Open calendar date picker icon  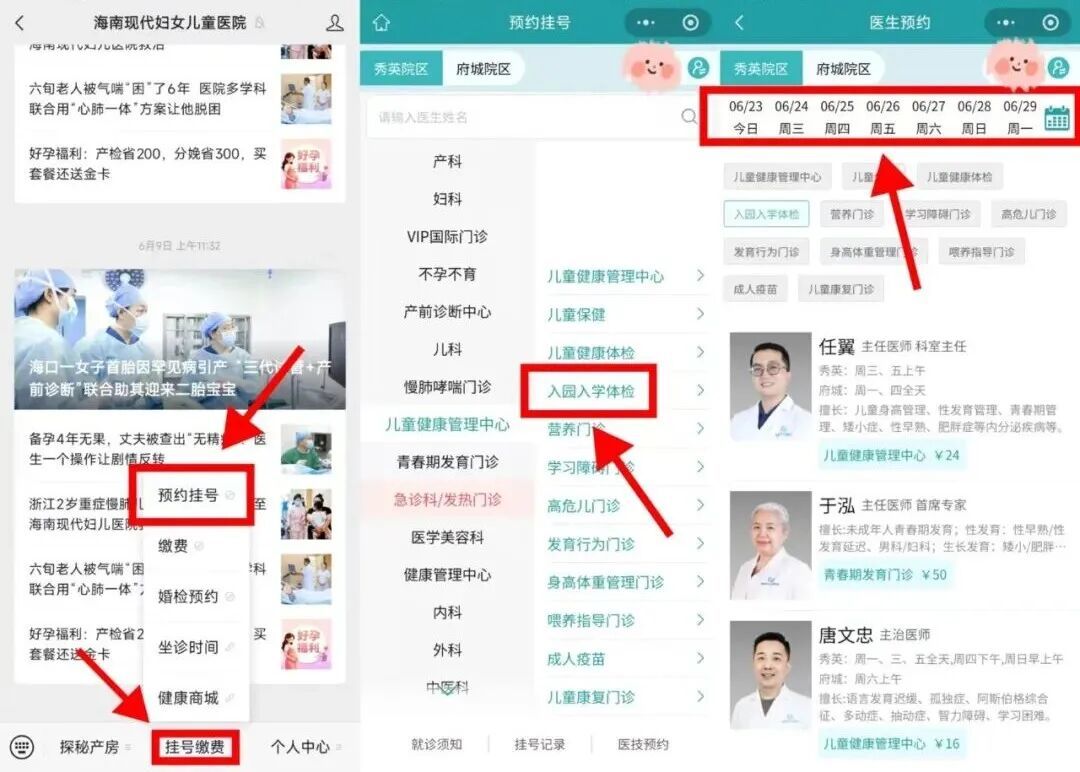pyautogui.click(x=1057, y=118)
